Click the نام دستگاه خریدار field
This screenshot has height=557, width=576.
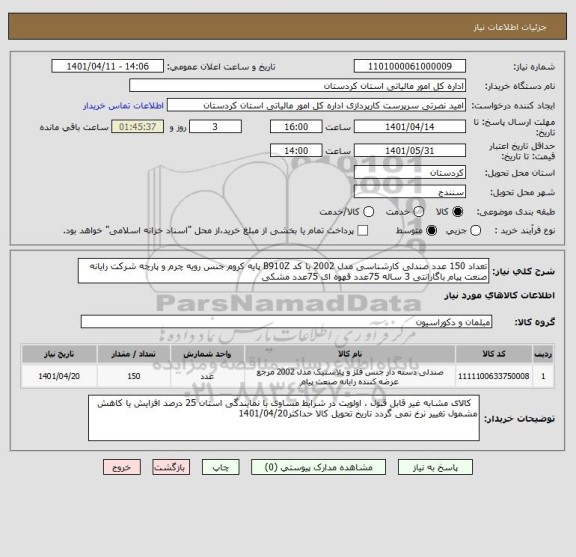point(298,86)
